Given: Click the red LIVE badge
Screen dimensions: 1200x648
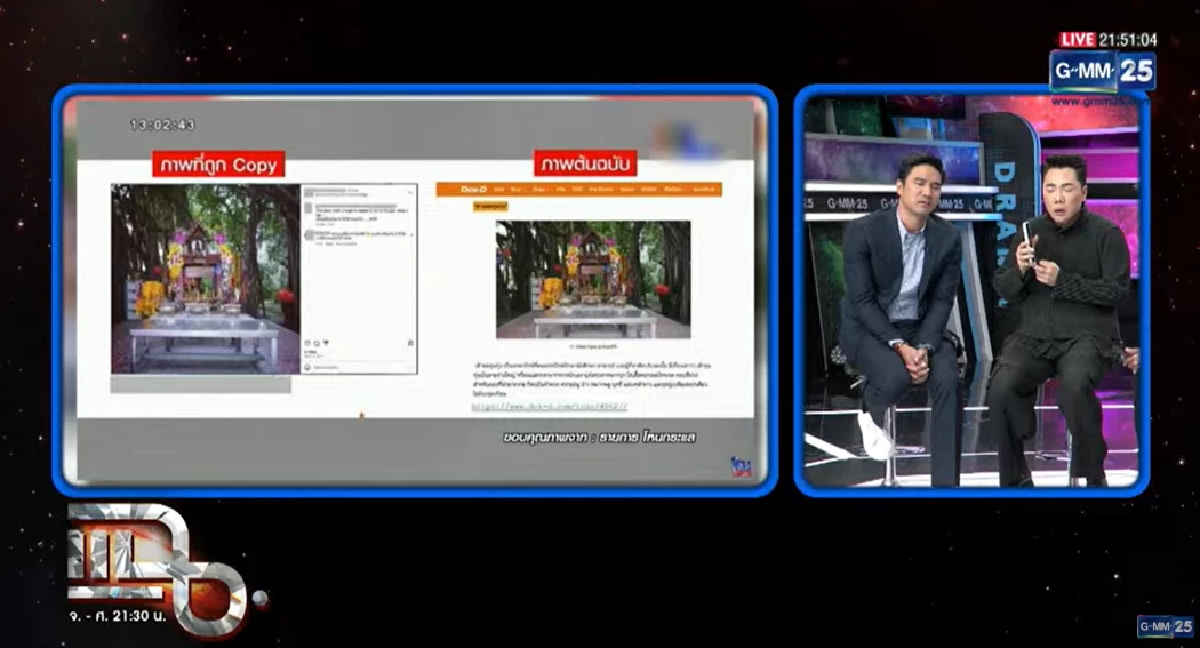Looking at the screenshot, I should (x=1077, y=40).
